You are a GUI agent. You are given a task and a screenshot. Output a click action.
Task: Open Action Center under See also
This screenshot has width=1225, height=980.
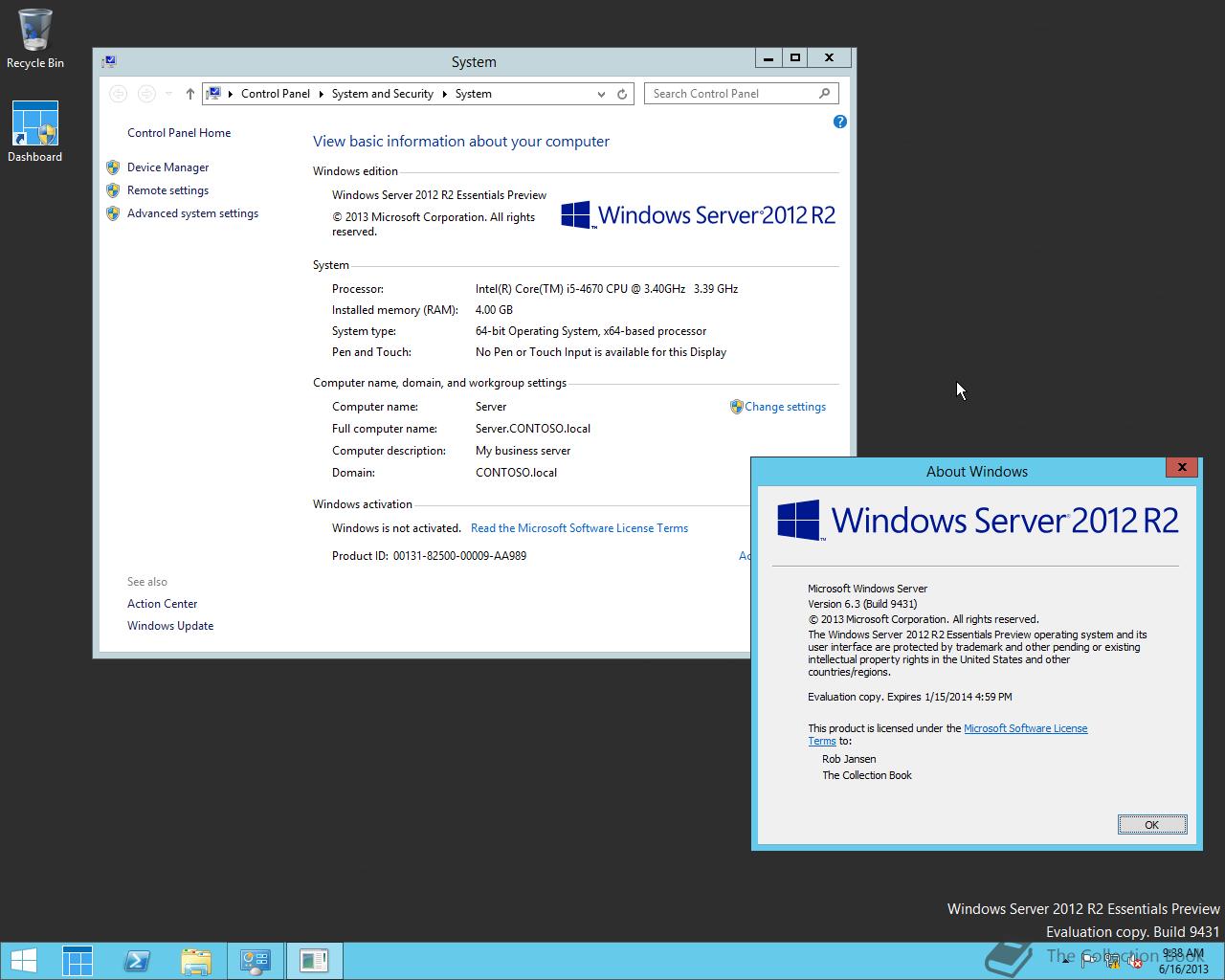[162, 604]
